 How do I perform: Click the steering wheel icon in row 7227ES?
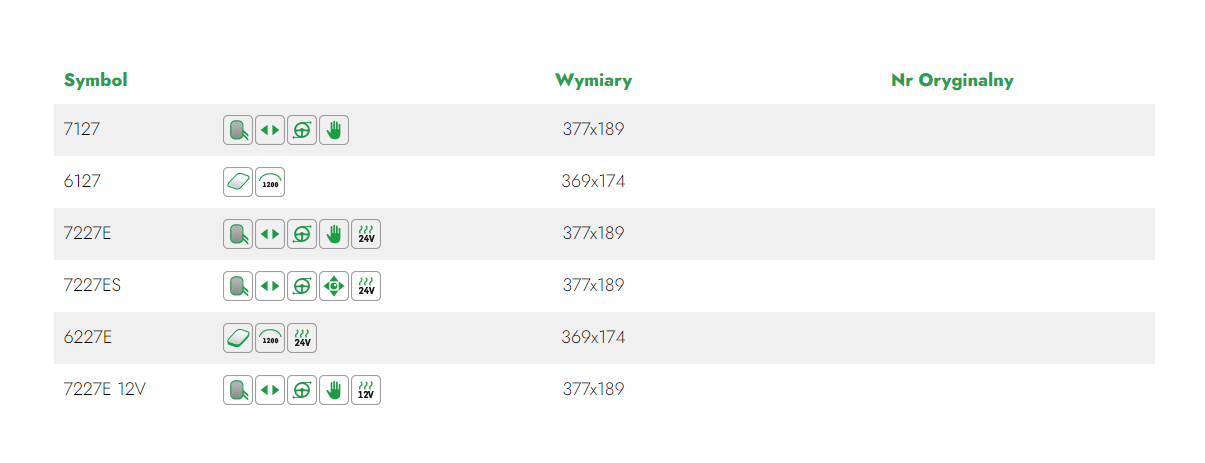click(302, 286)
